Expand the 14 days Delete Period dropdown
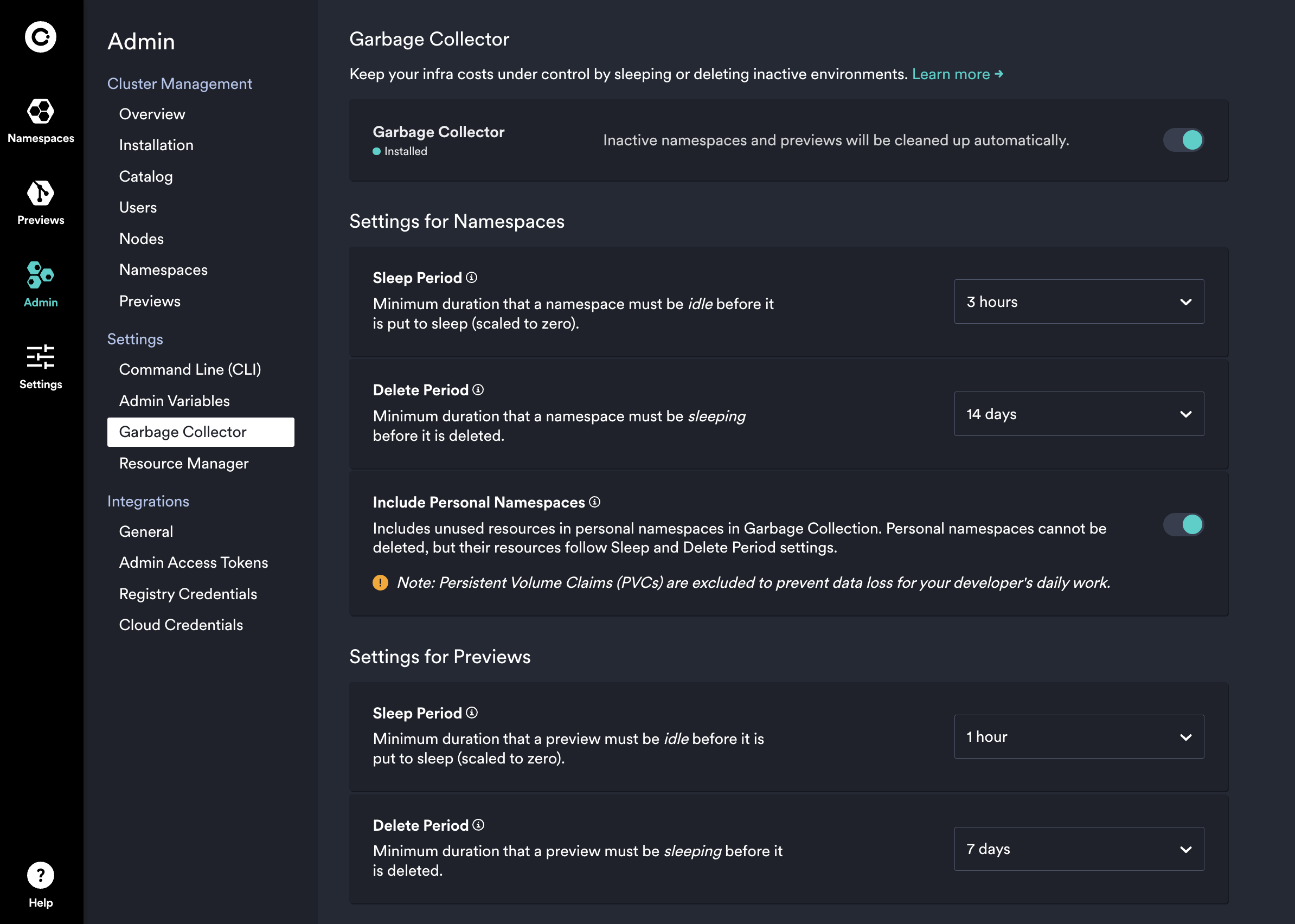1295x924 pixels. pos(1078,414)
